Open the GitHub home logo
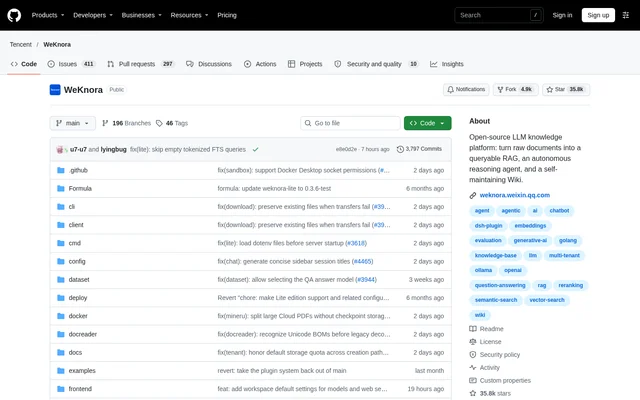 point(14,16)
